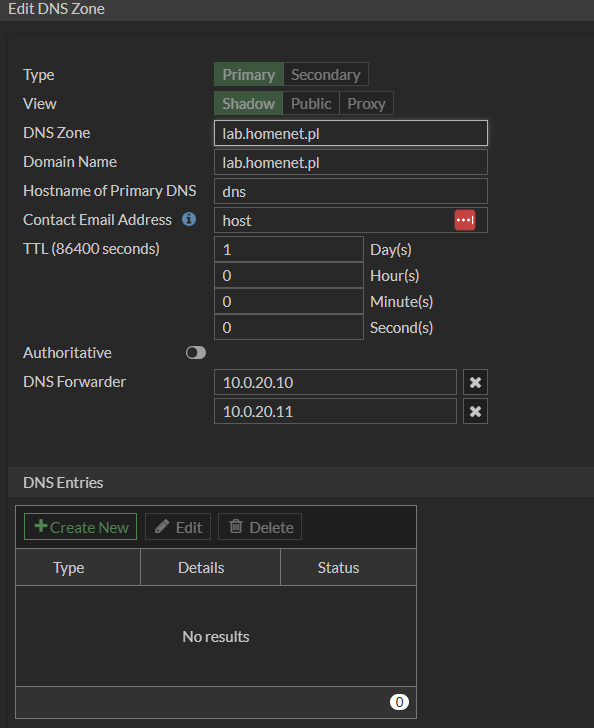This screenshot has width=594, height=728.
Task: Choose the Shadow view option
Action: 248,103
